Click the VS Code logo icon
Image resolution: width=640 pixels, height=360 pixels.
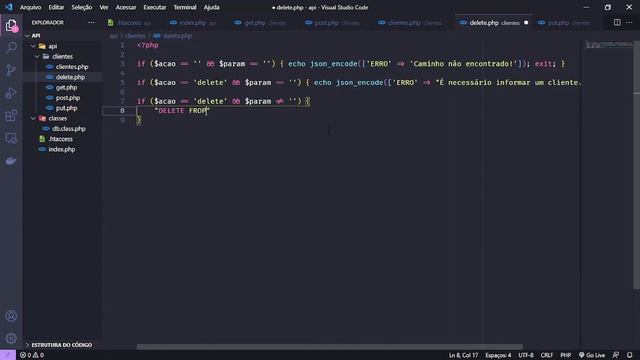tap(8, 7)
